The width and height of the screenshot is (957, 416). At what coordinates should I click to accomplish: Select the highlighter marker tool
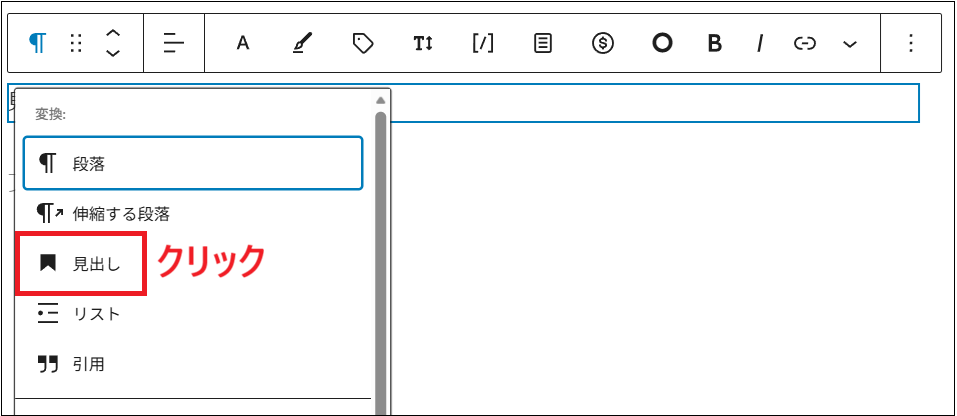tap(302, 43)
